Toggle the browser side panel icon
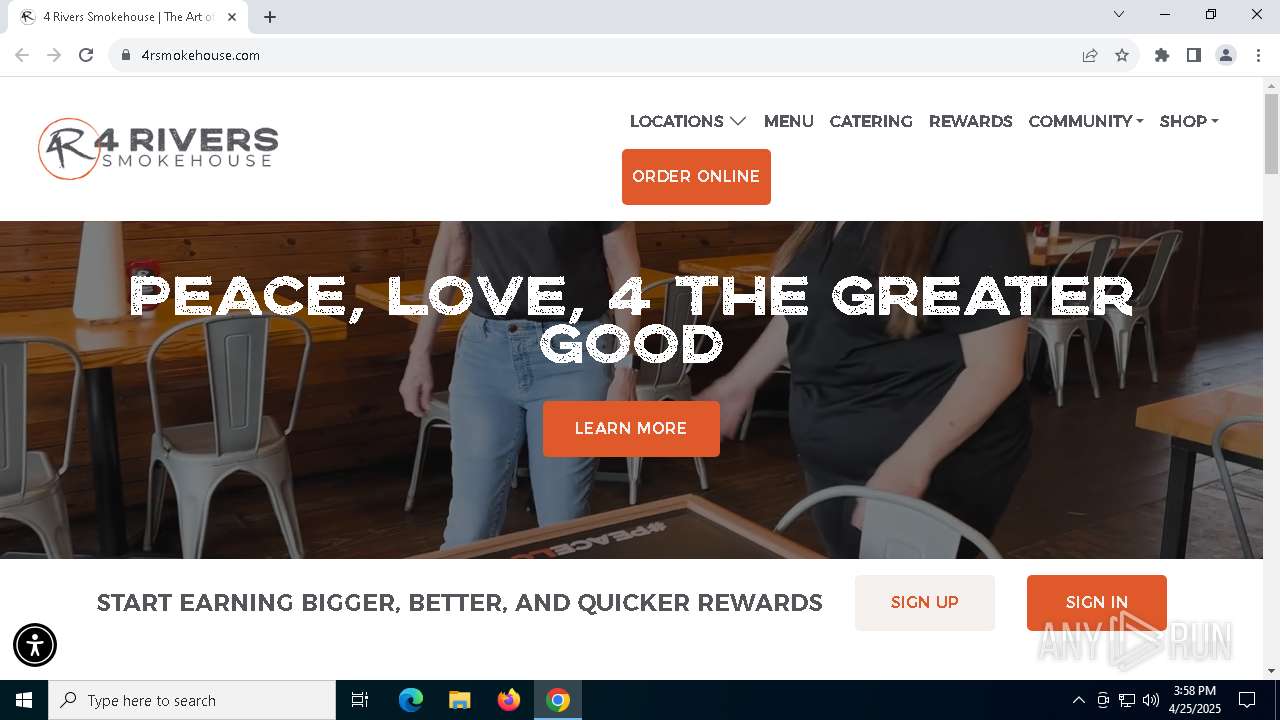 pyautogui.click(x=1194, y=55)
